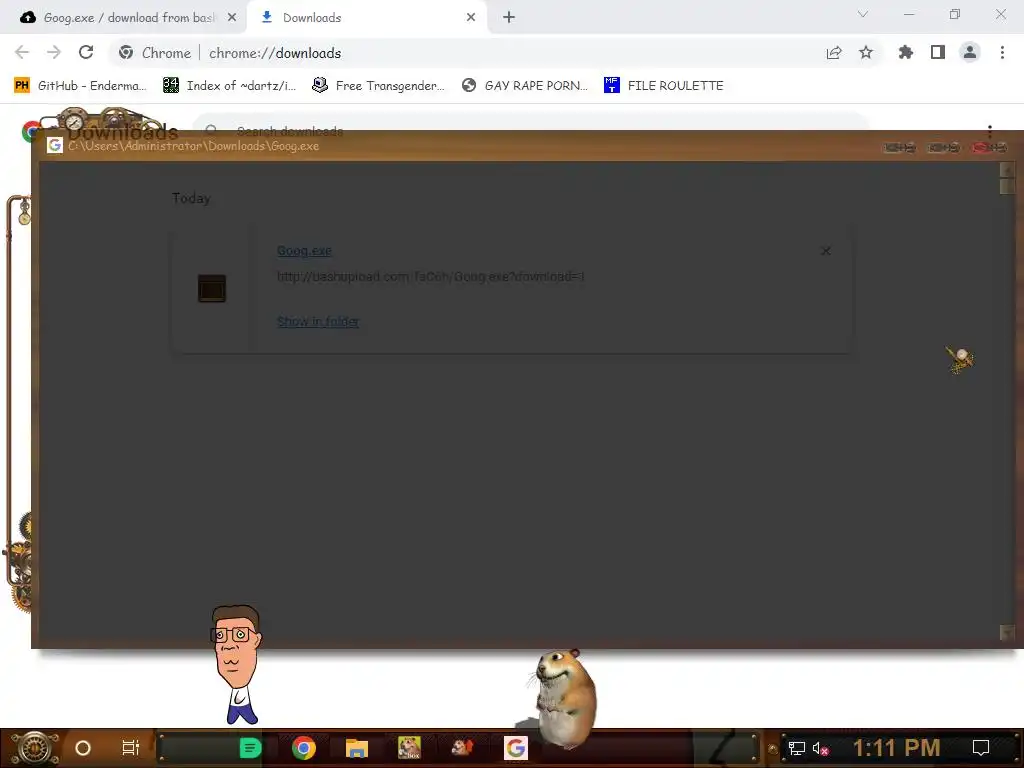Close the Downloads tab
1024x768 pixels.
click(x=471, y=18)
